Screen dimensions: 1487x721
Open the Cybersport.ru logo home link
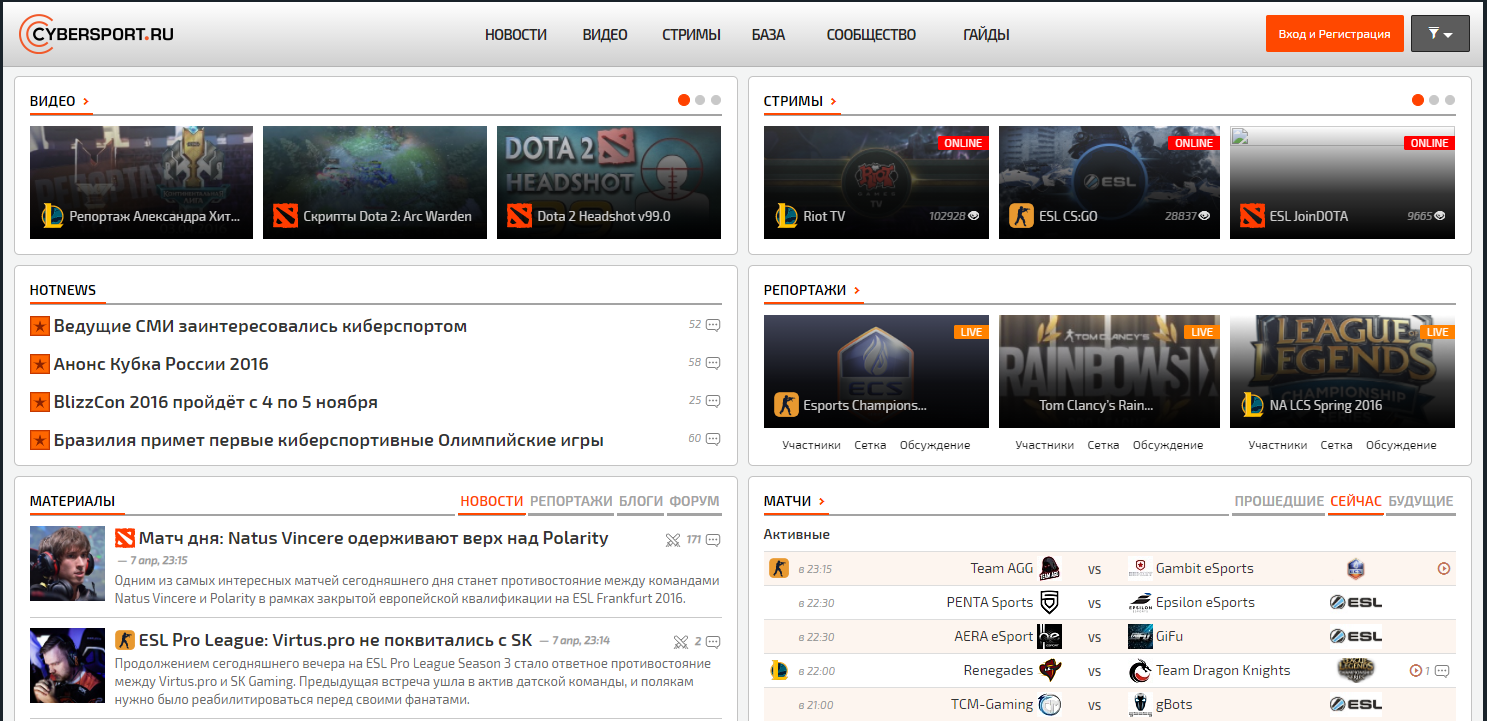point(98,34)
